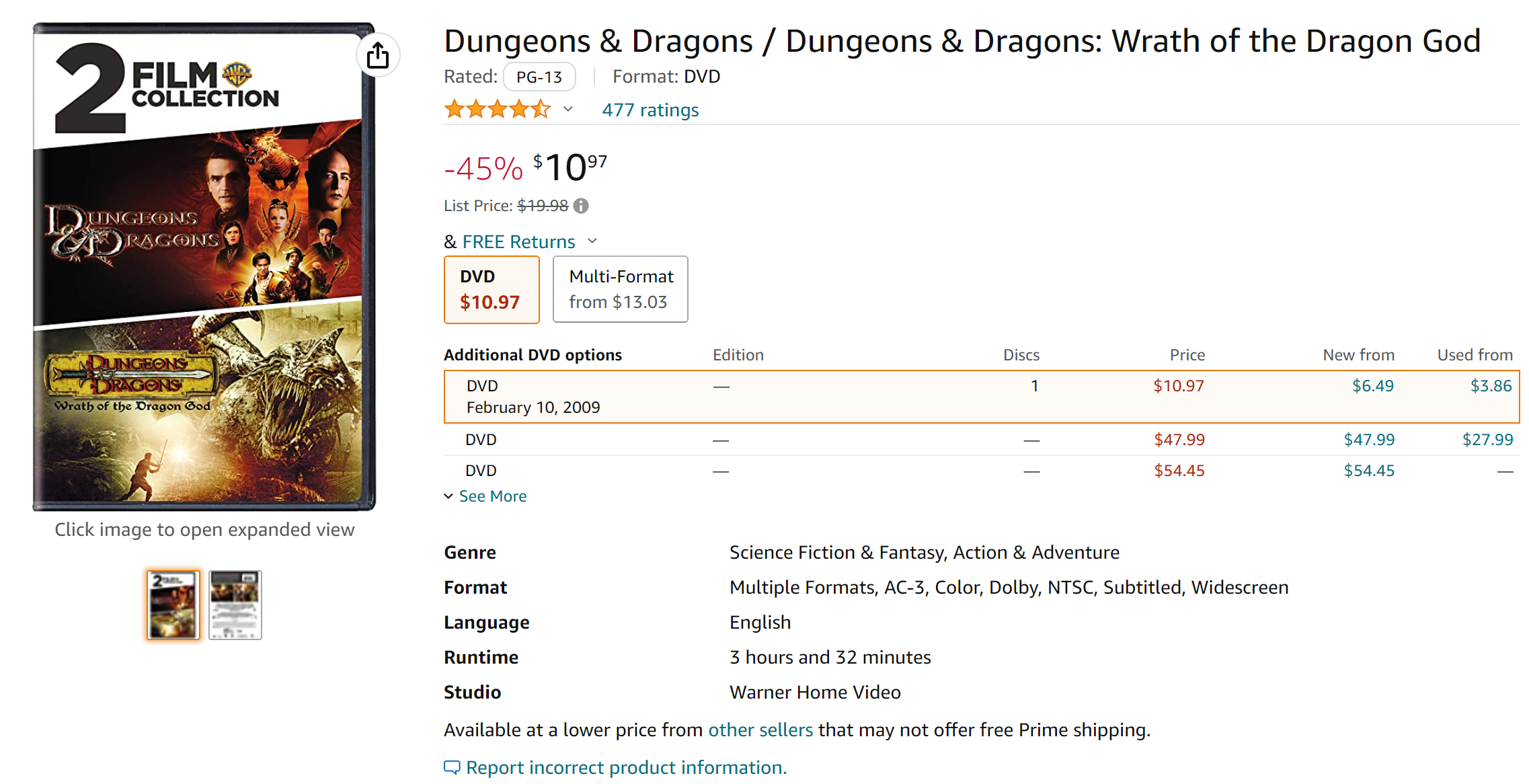Open the 477 ratings link
This screenshot has width=1529, height=784.
click(650, 110)
